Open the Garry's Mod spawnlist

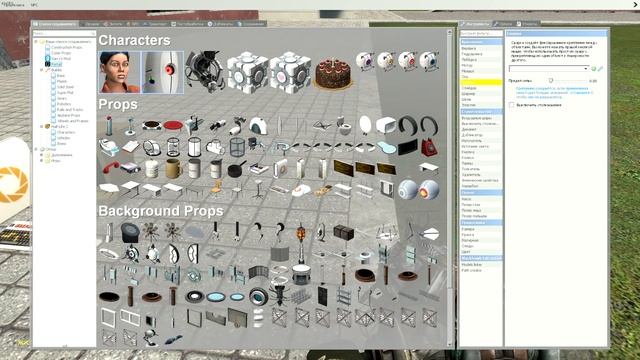[61, 59]
